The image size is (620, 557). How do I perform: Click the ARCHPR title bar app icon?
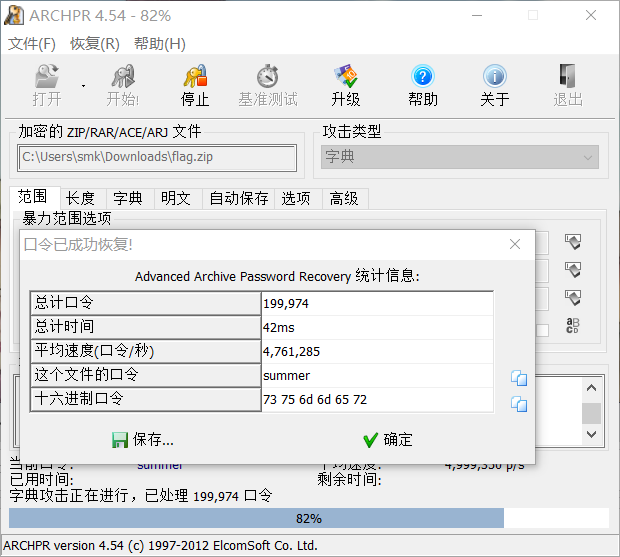tap(14, 16)
